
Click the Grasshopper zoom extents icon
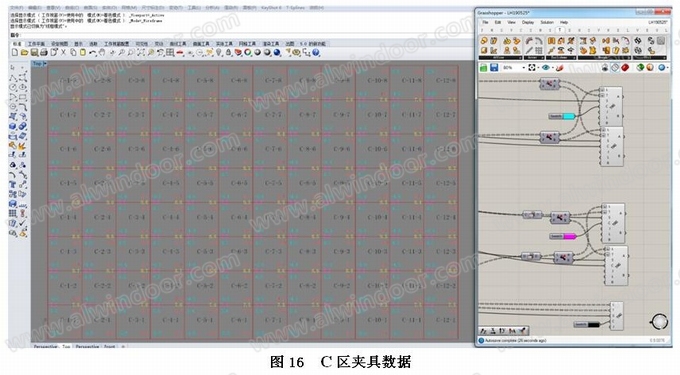point(532,67)
